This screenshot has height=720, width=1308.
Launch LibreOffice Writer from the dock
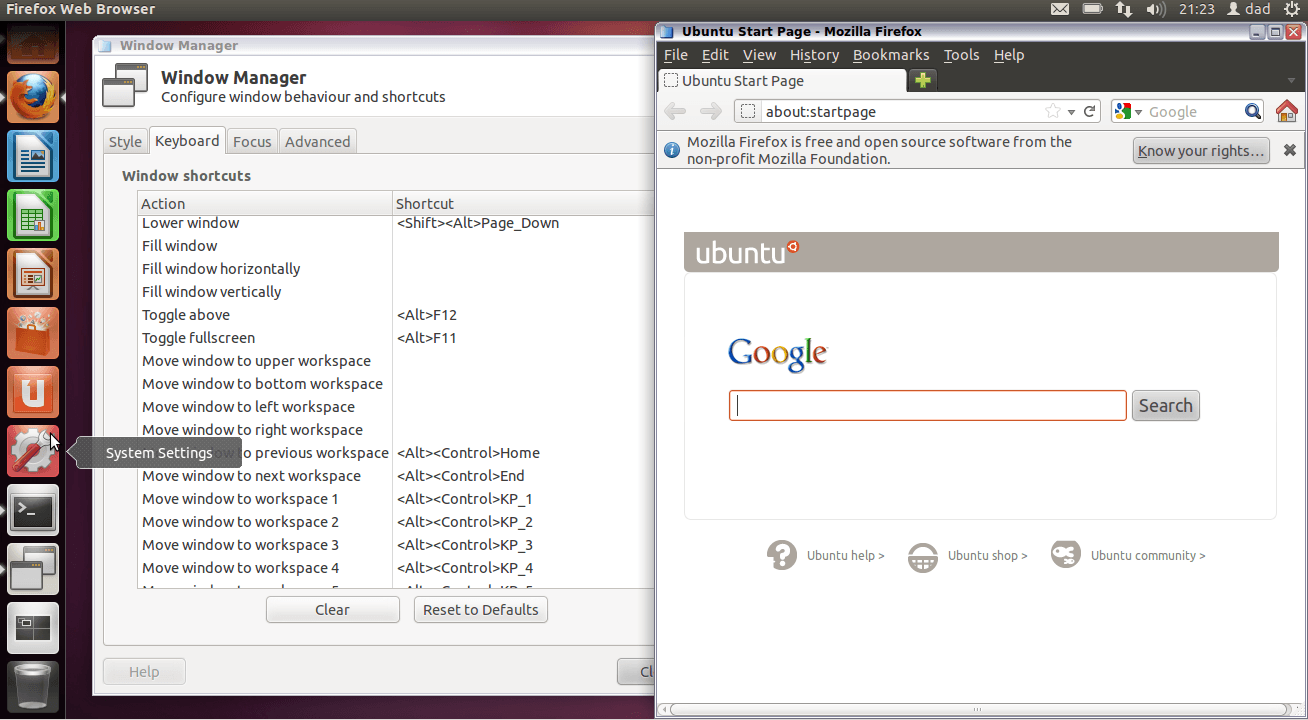click(34, 156)
